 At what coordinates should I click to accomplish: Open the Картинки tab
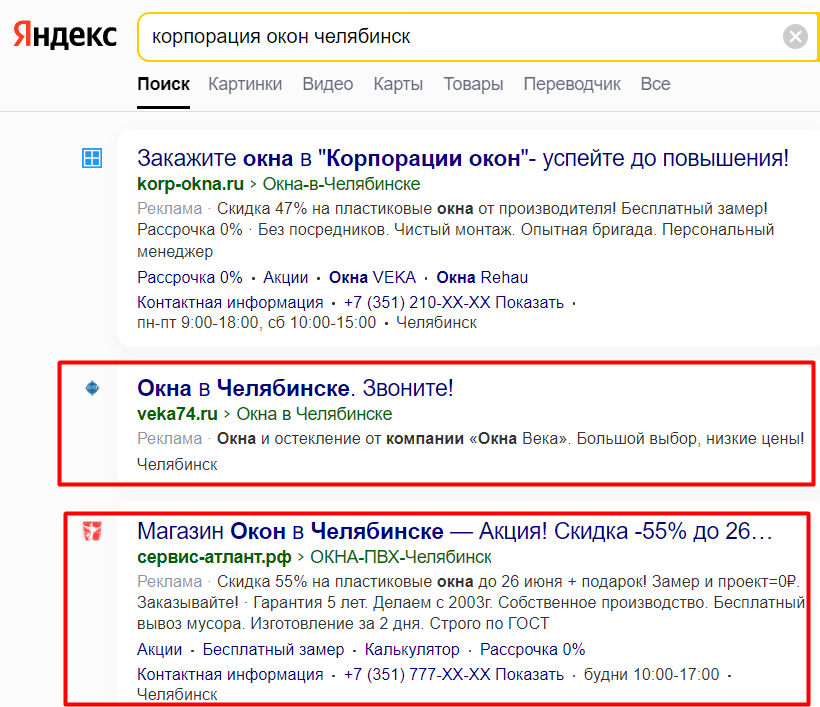click(x=245, y=84)
